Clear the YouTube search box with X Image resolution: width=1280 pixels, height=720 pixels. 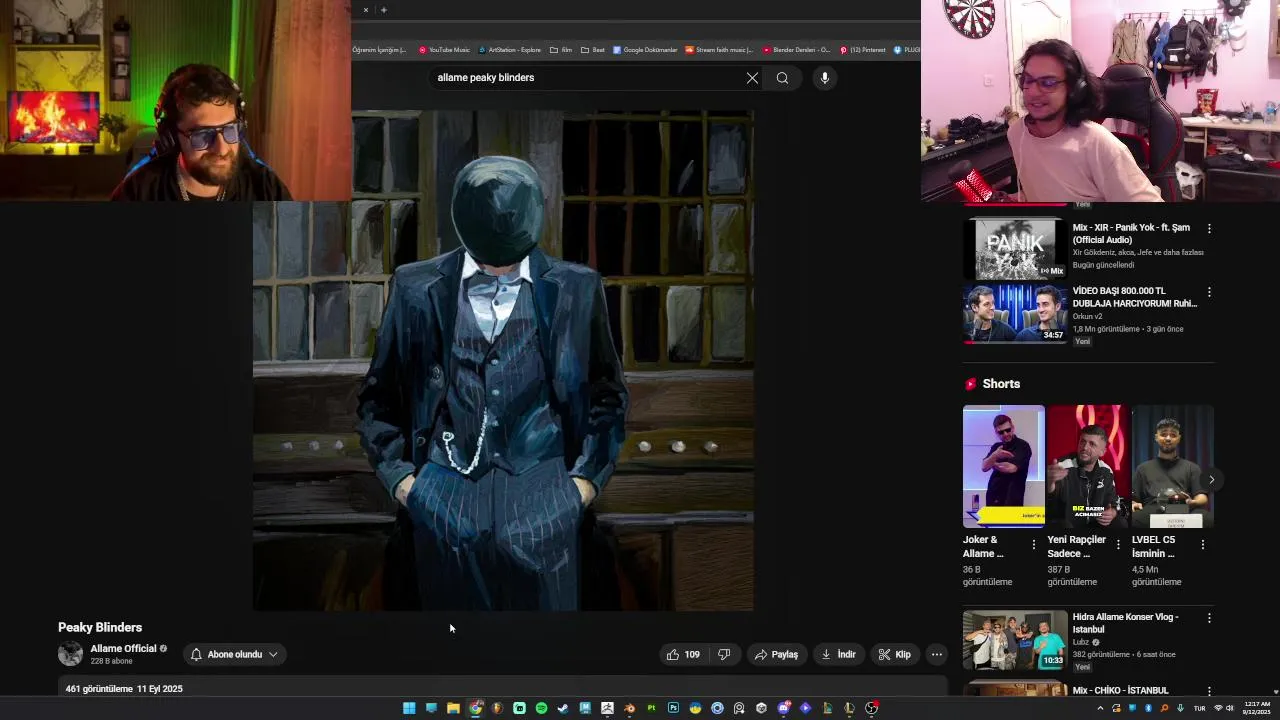point(752,78)
